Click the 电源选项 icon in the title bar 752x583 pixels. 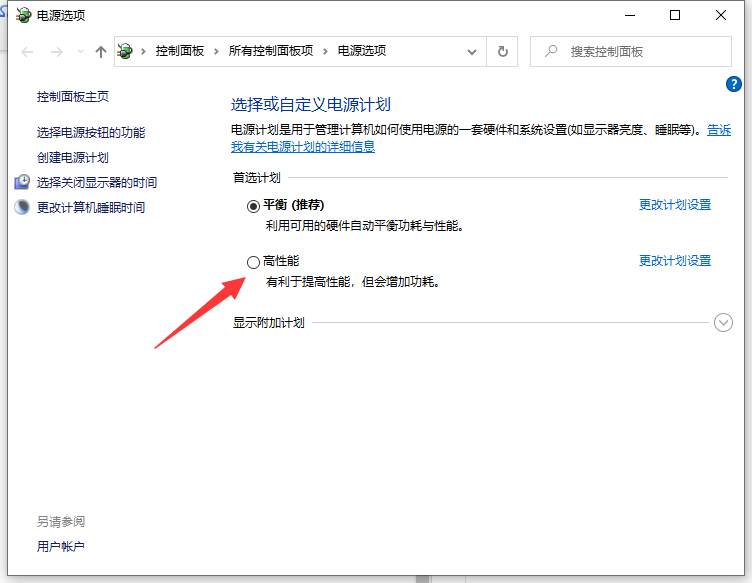22,15
